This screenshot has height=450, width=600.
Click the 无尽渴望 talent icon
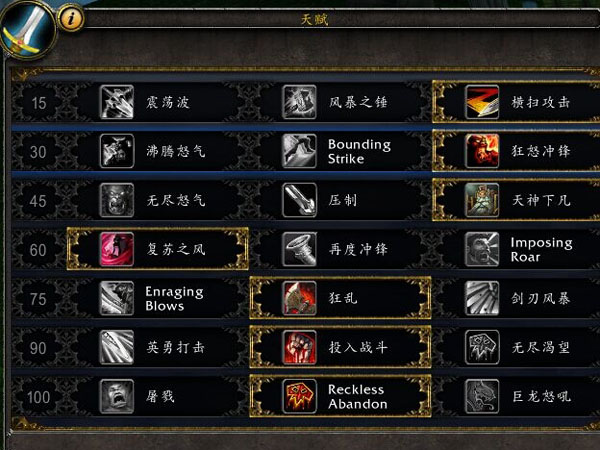click(x=482, y=347)
